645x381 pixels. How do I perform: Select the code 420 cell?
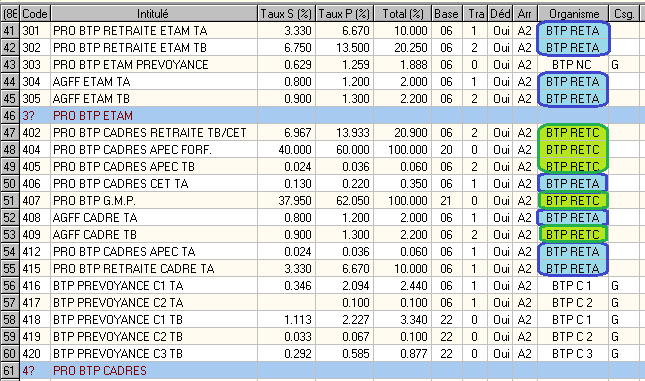coord(35,354)
